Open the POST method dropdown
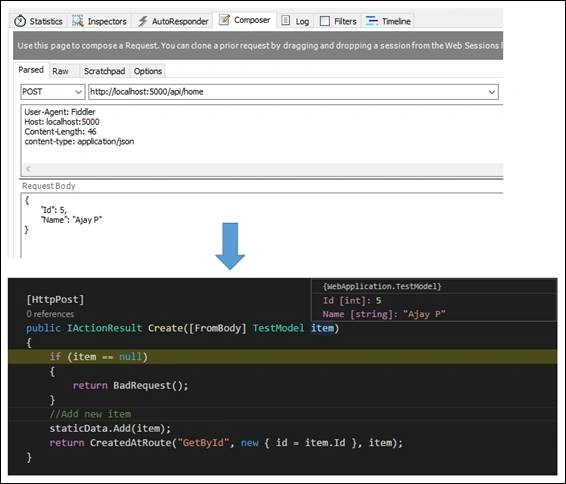Screen dimensions: 566x484 [x=53, y=92]
